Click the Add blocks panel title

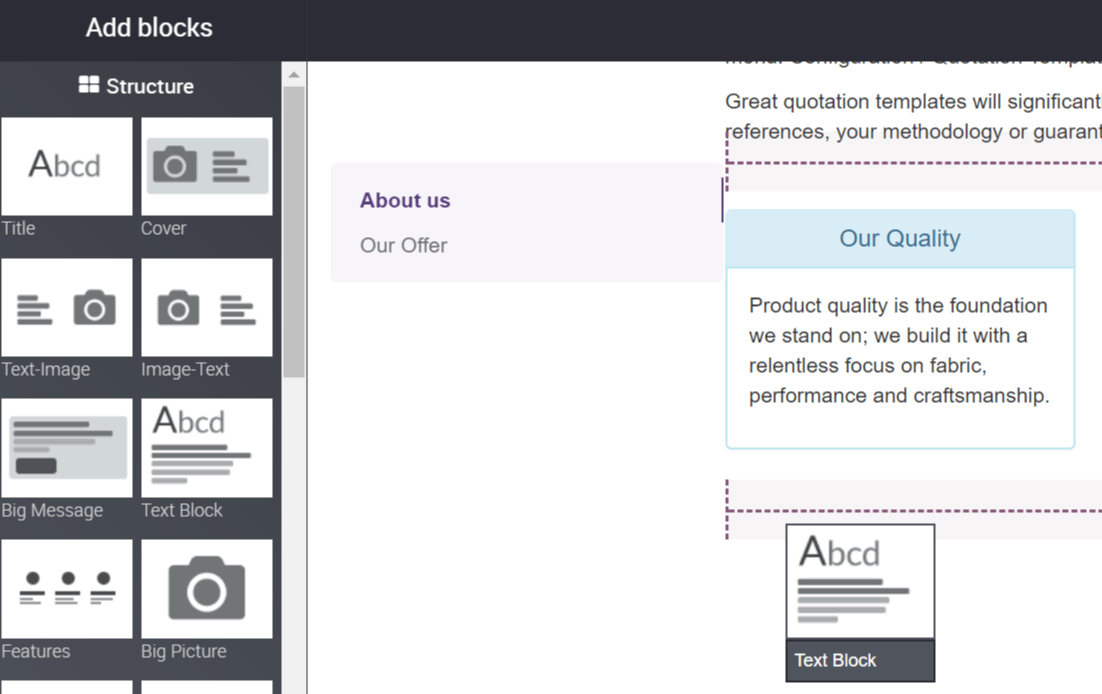point(149,28)
